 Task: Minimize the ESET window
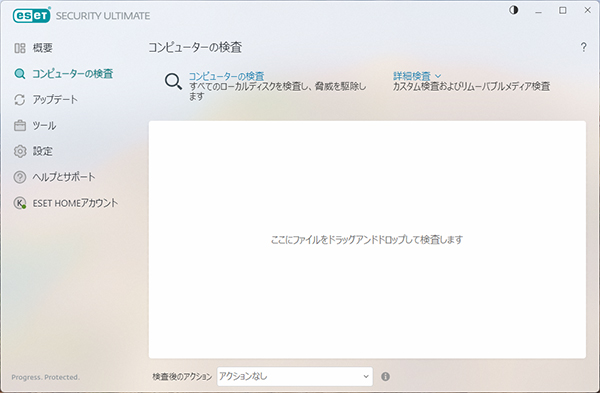point(538,11)
